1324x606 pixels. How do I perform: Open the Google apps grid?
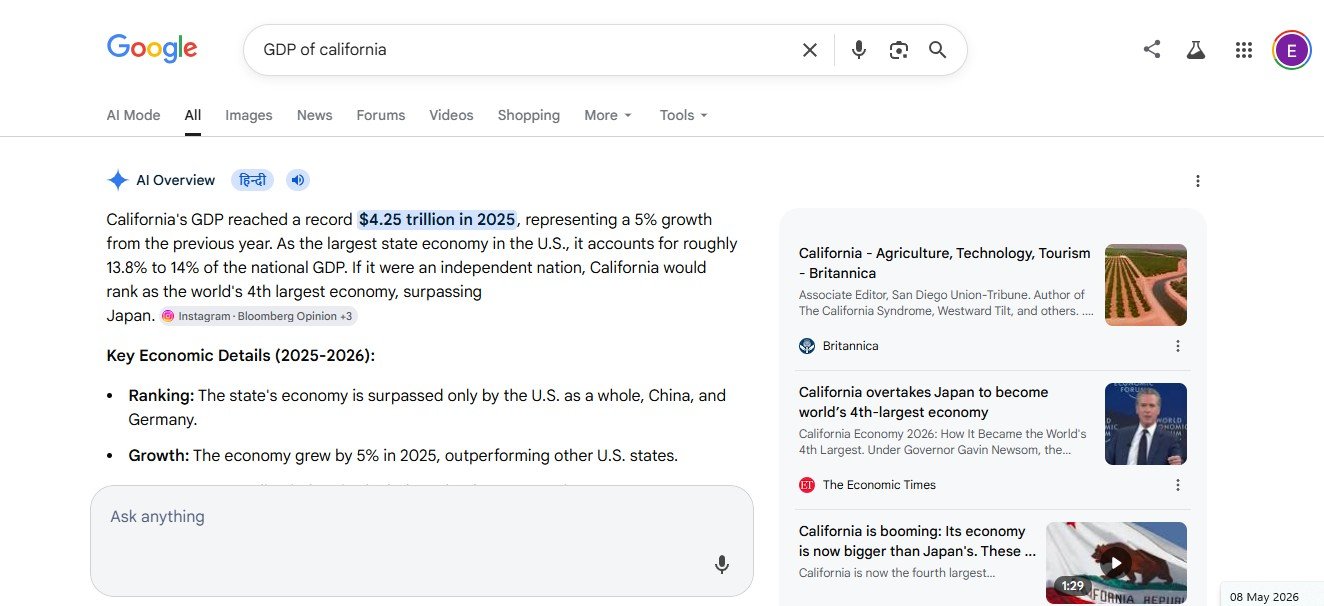1244,50
